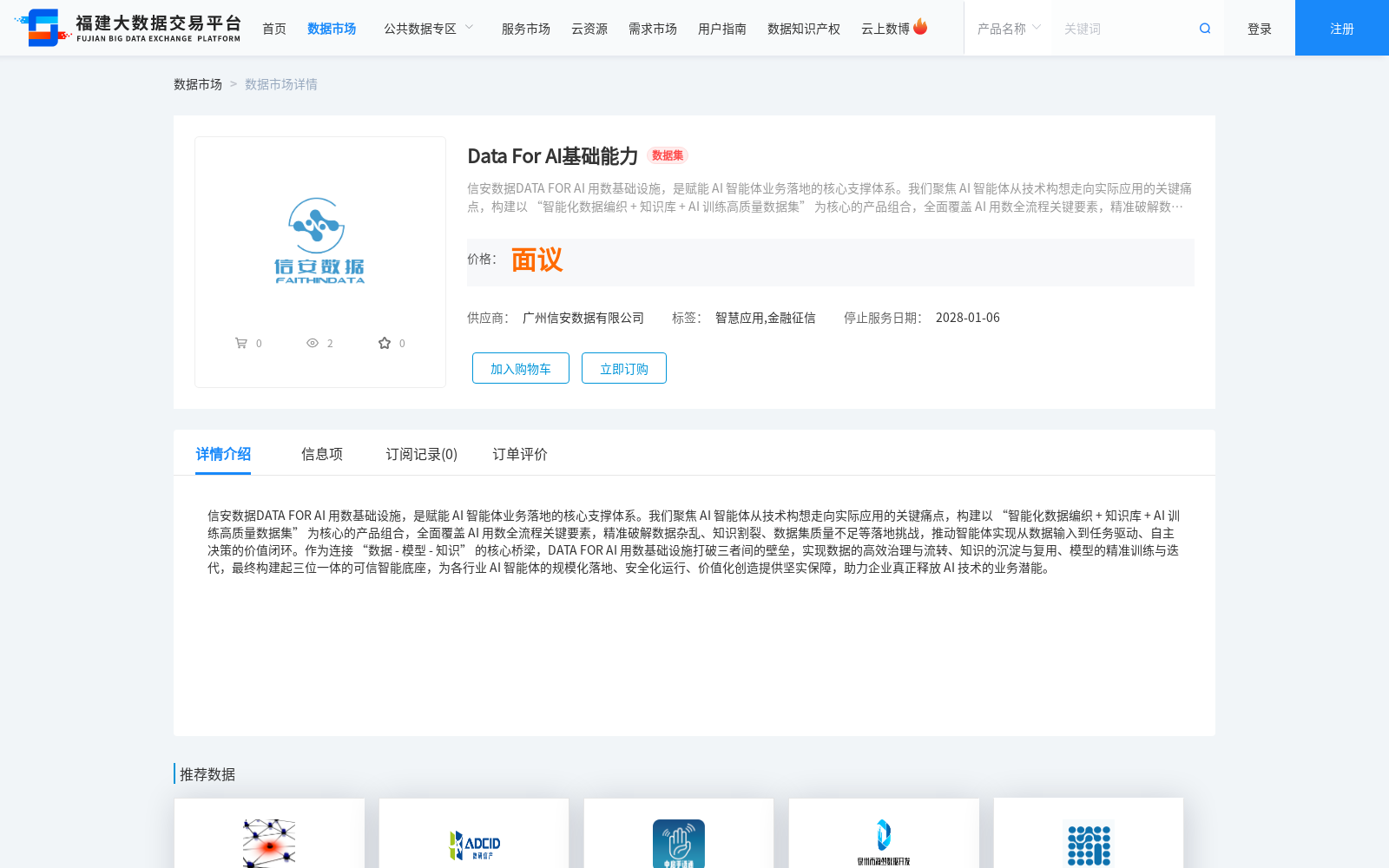Click the 数据市场详情 breadcrumb text

tap(281, 84)
